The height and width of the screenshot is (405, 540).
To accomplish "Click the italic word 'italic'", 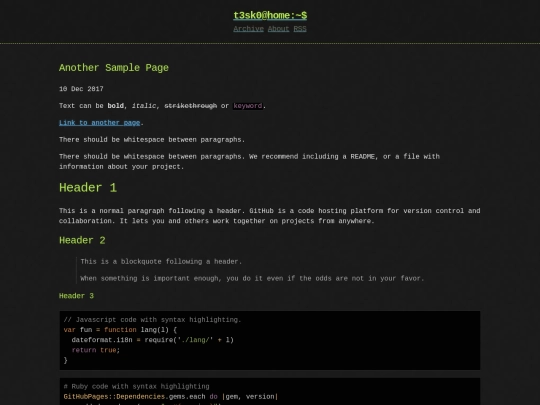I will pyautogui.click(x=144, y=106).
